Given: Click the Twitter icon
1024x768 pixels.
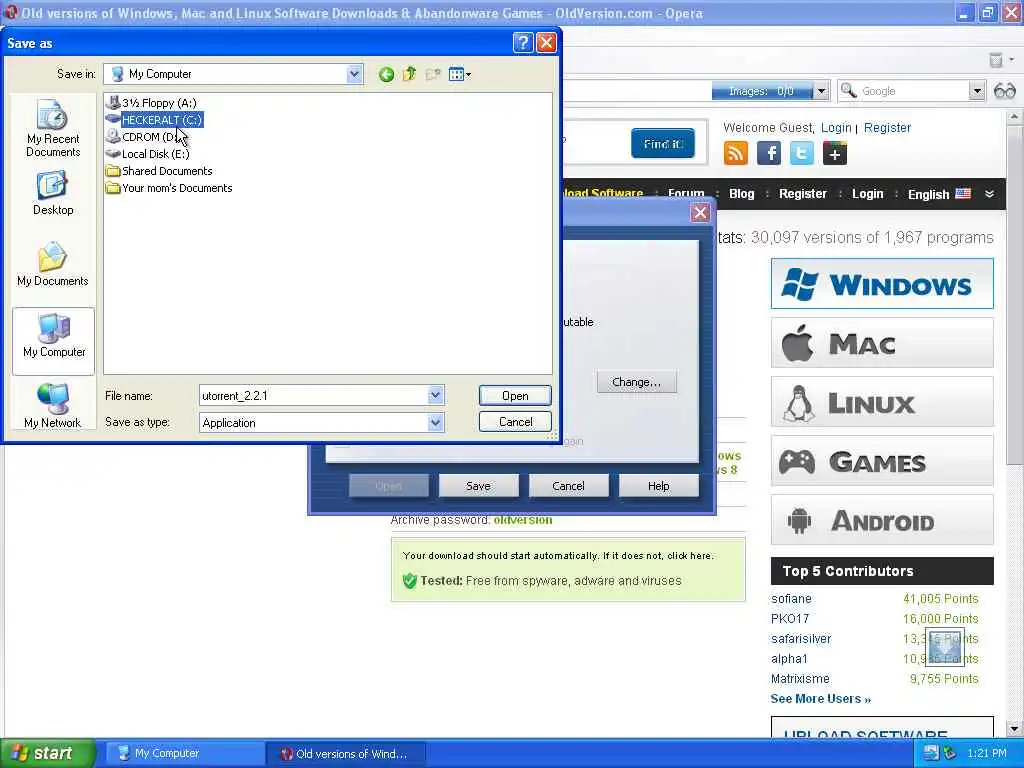Looking at the screenshot, I should click(802, 153).
